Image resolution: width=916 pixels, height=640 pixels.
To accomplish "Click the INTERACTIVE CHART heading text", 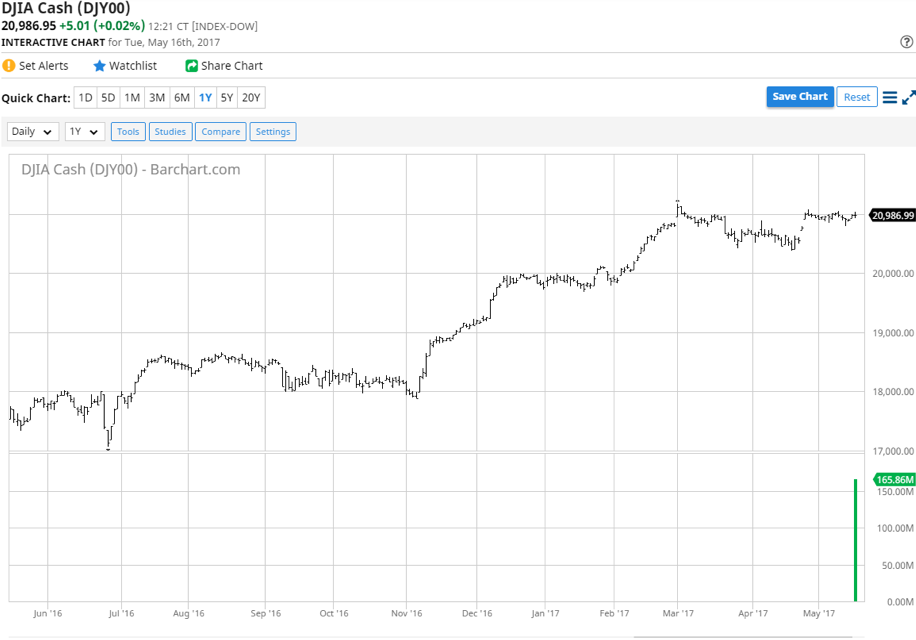I will [53, 42].
